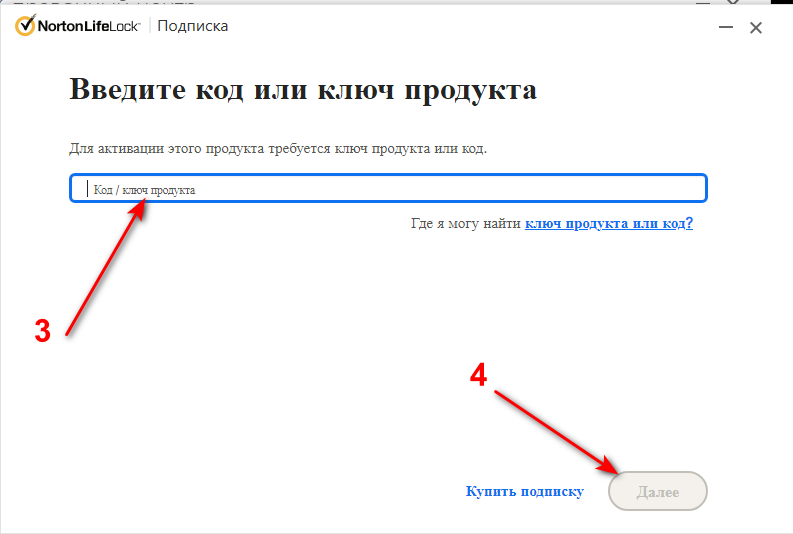Image resolution: width=793 pixels, height=534 pixels.
Task: Click the heading "Введите код или ключ продукта"
Action: [x=303, y=90]
